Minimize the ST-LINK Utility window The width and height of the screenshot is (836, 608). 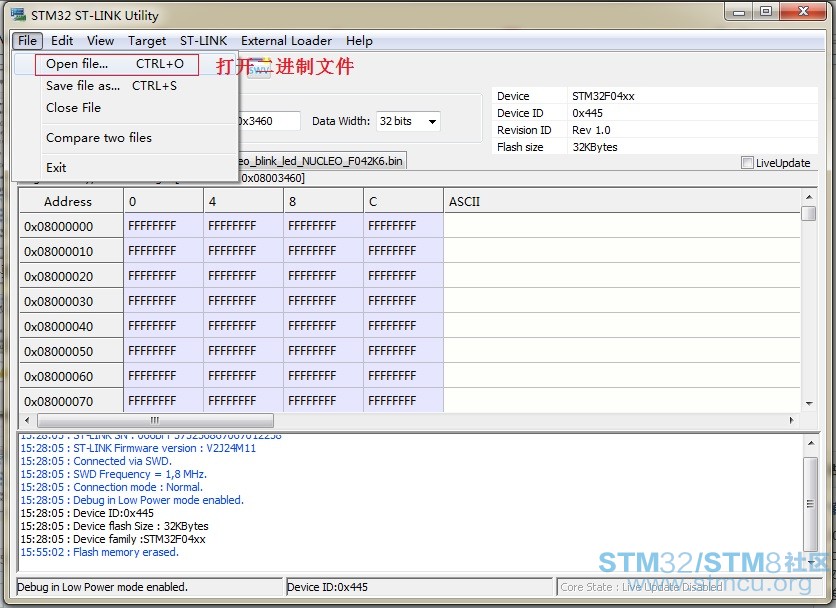pos(739,12)
